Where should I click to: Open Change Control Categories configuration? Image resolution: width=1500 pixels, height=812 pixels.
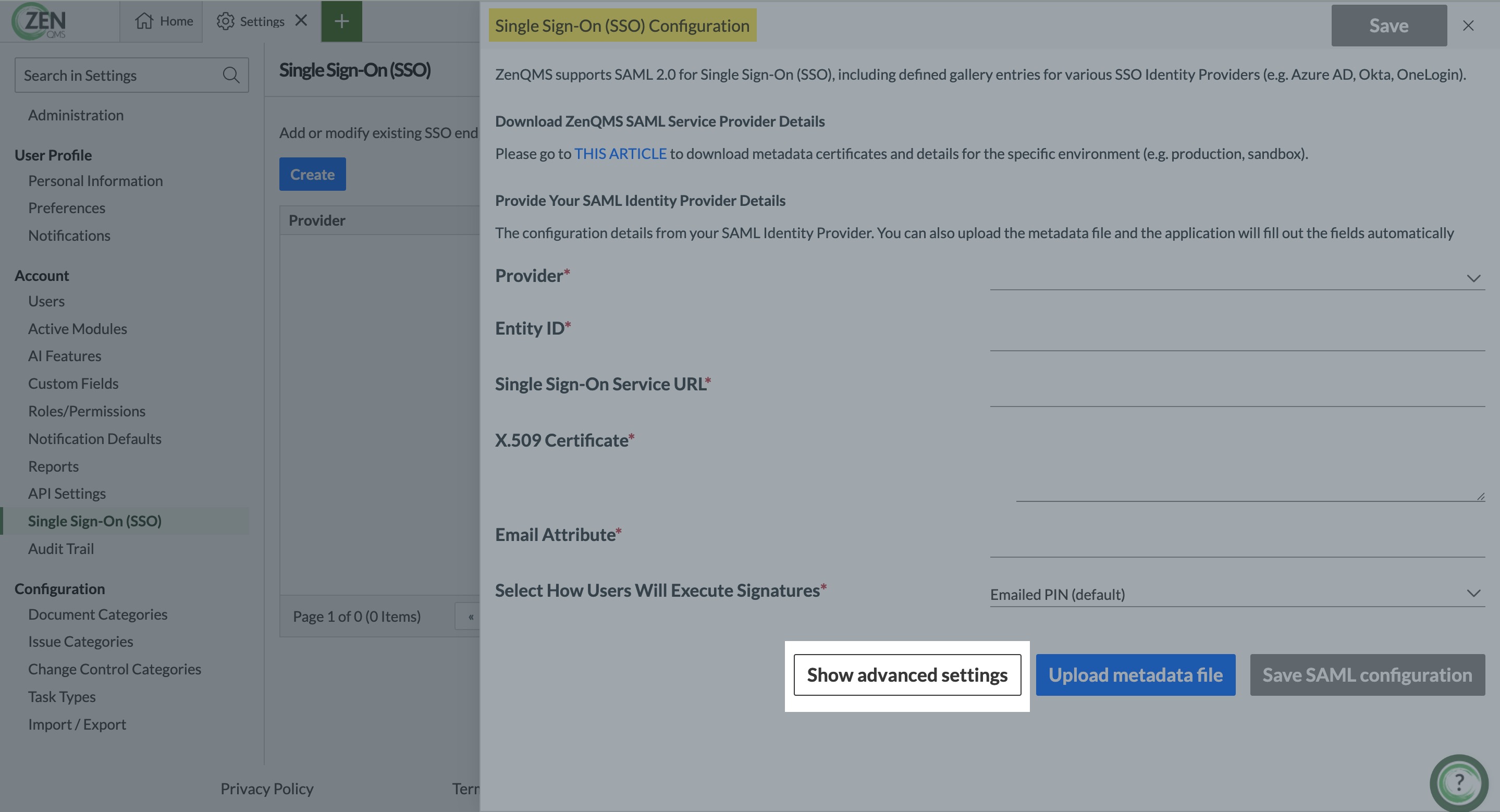(115, 669)
